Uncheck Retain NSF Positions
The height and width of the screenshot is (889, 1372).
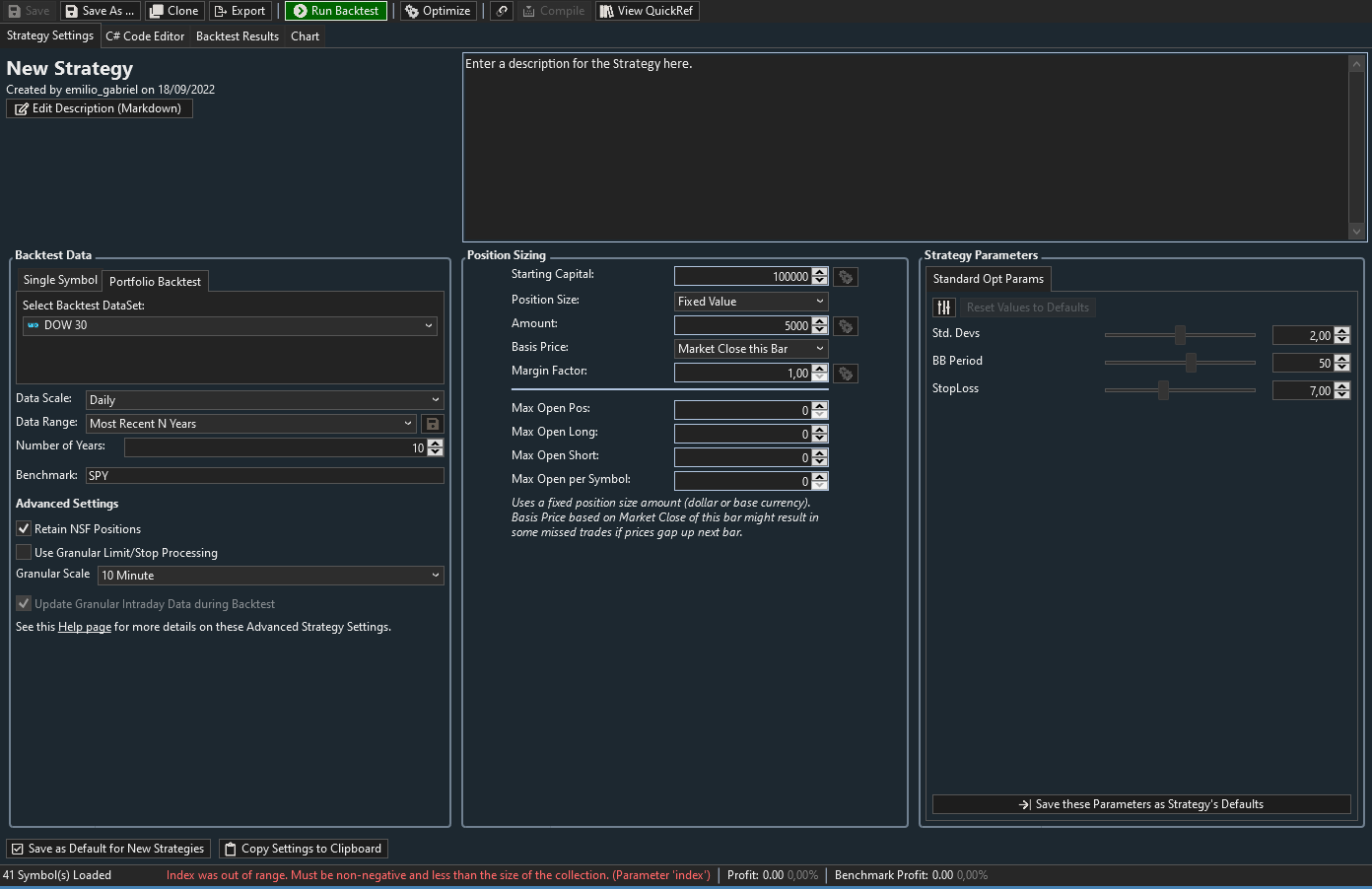tap(24, 529)
